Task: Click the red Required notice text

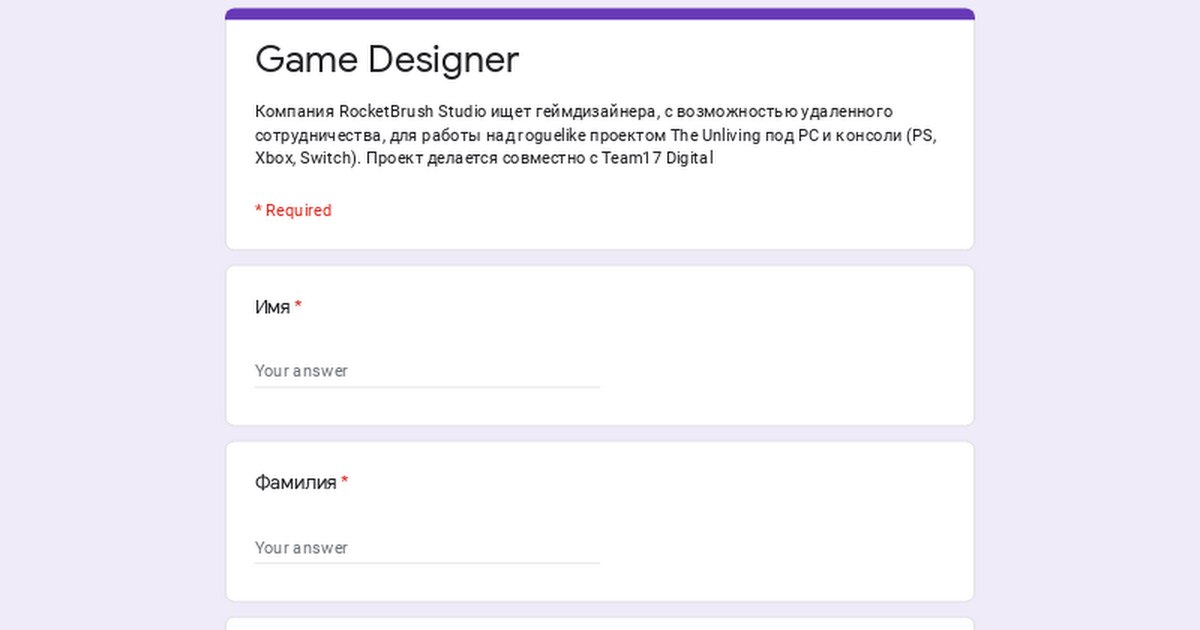Action: point(293,211)
